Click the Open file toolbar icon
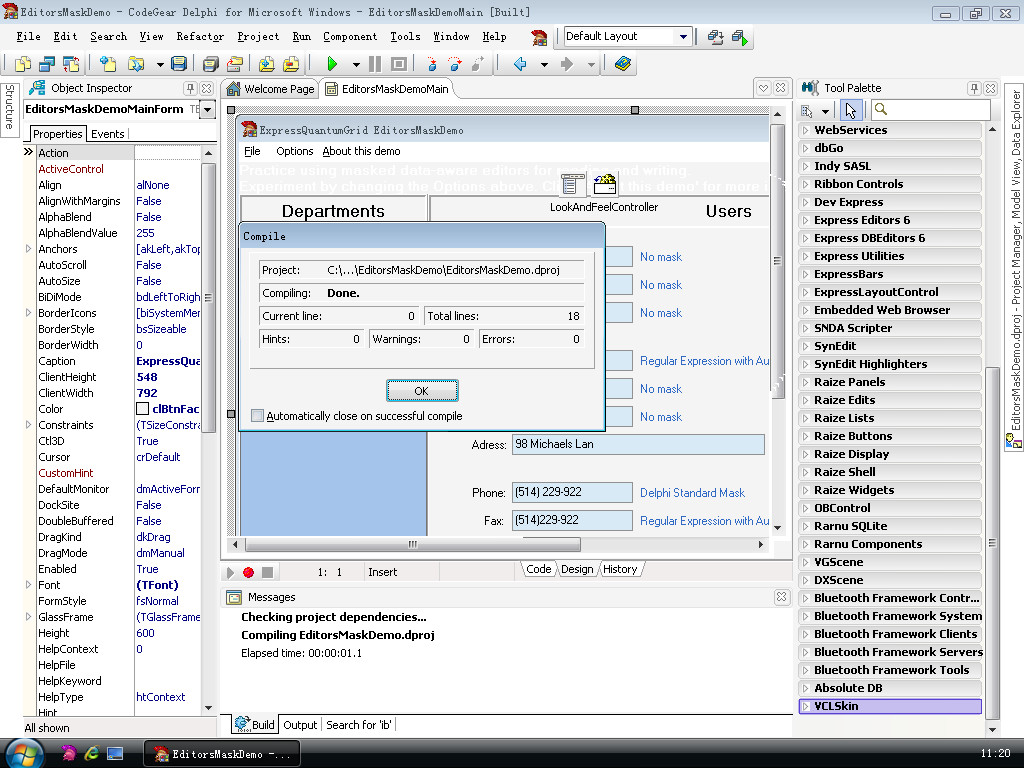The height and width of the screenshot is (768, 1024). pos(136,64)
